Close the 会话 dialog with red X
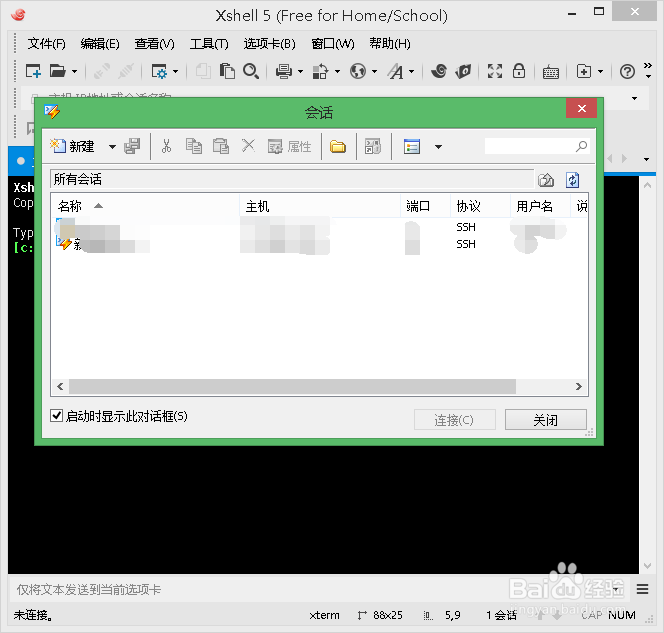Viewport: 664px width, 633px height. (x=581, y=109)
